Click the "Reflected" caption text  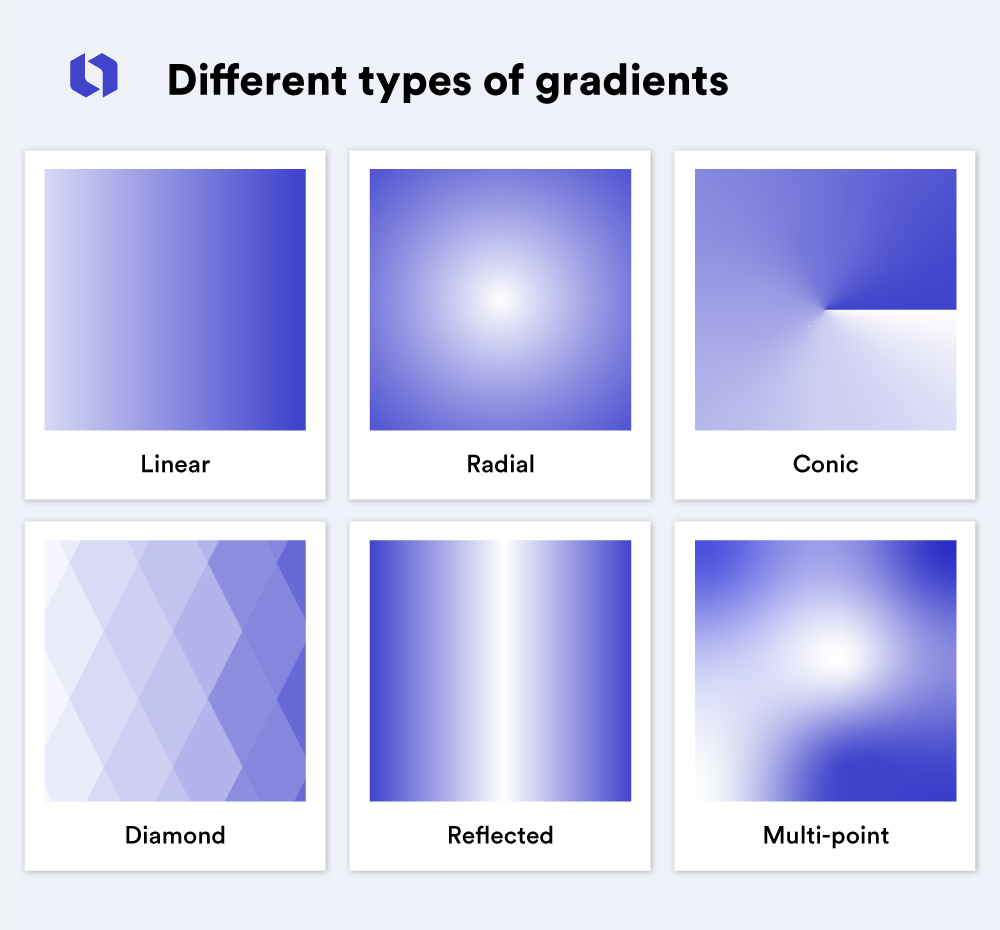(500, 835)
